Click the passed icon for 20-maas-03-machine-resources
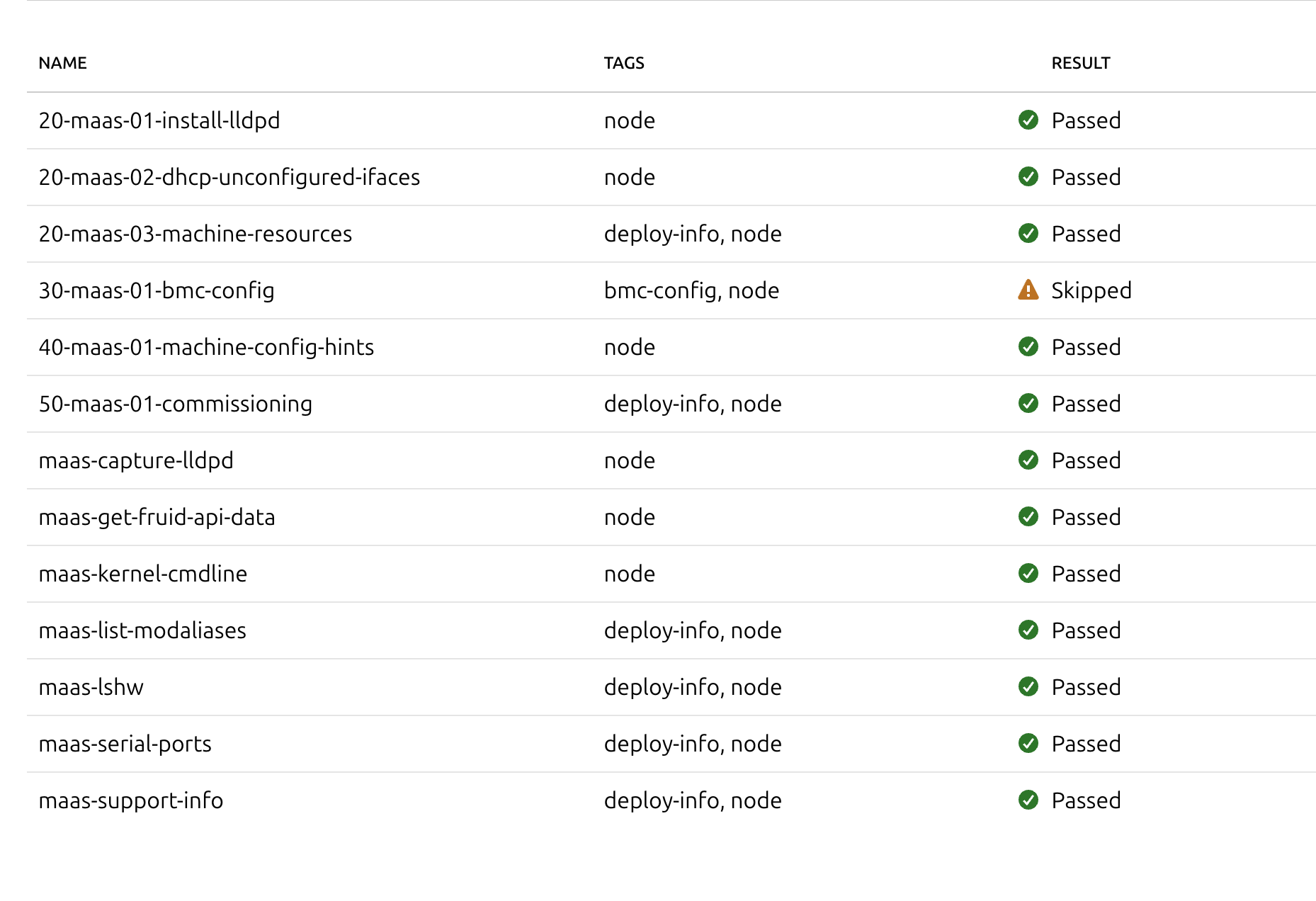 1028,234
